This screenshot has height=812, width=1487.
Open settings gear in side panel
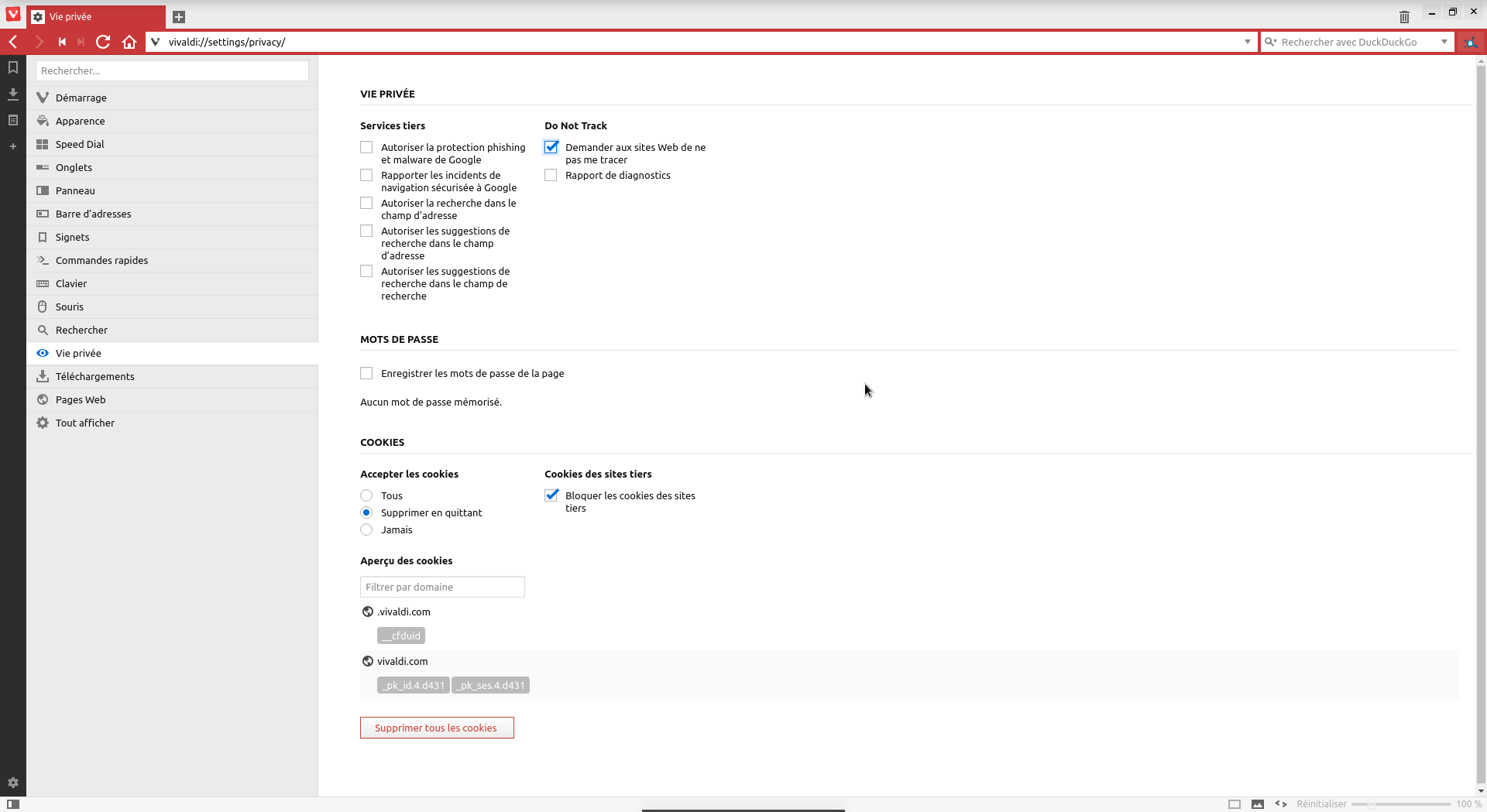pyautogui.click(x=13, y=783)
